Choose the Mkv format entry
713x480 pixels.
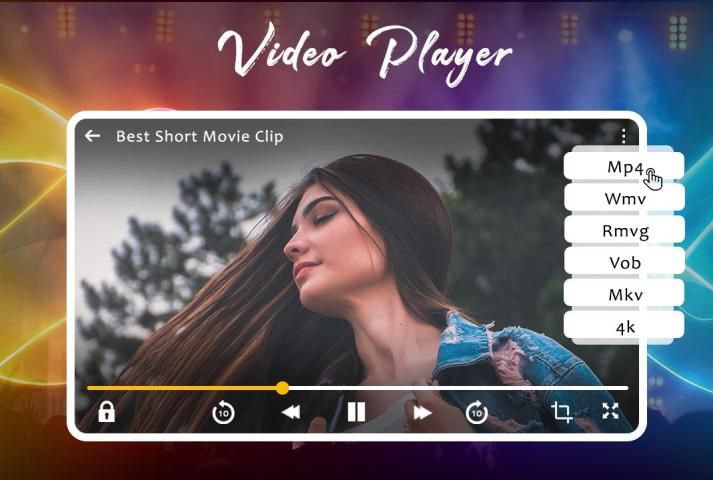click(x=624, y=295)
